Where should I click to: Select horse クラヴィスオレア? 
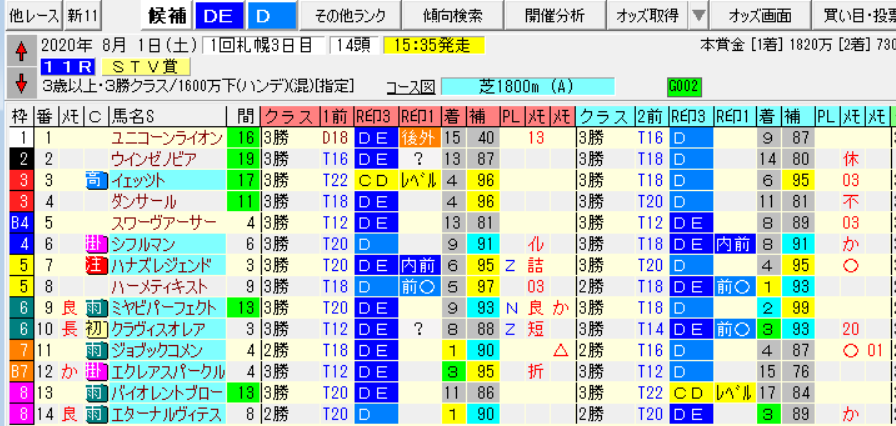(x=166, y=328)
